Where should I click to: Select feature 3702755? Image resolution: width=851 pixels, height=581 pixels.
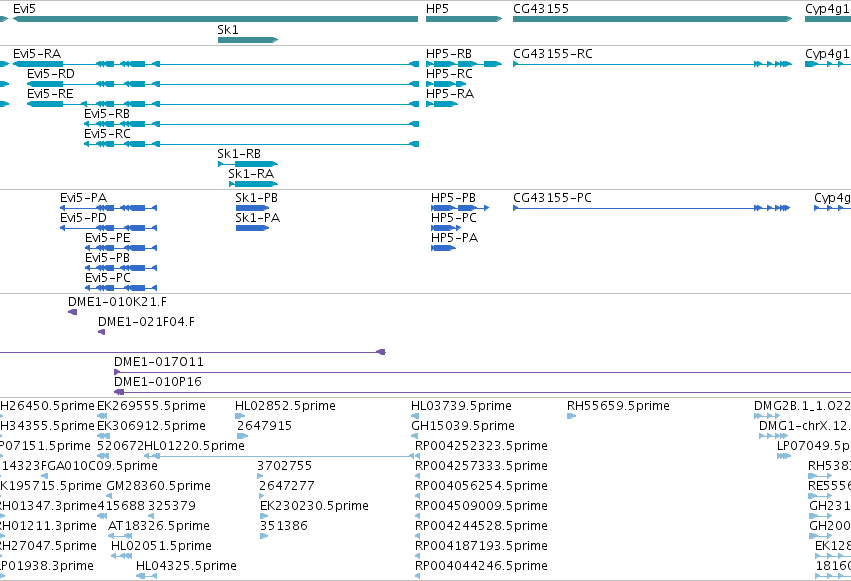(284, 467)
